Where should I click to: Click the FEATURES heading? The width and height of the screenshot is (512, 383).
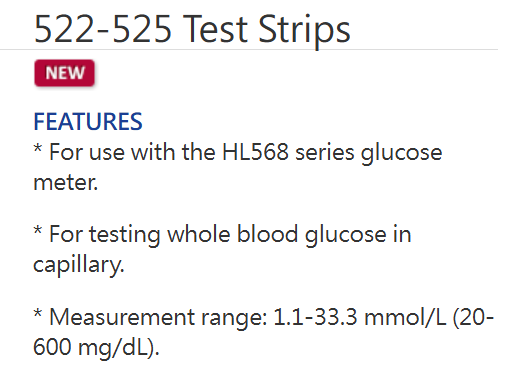[x=88, y=121]
